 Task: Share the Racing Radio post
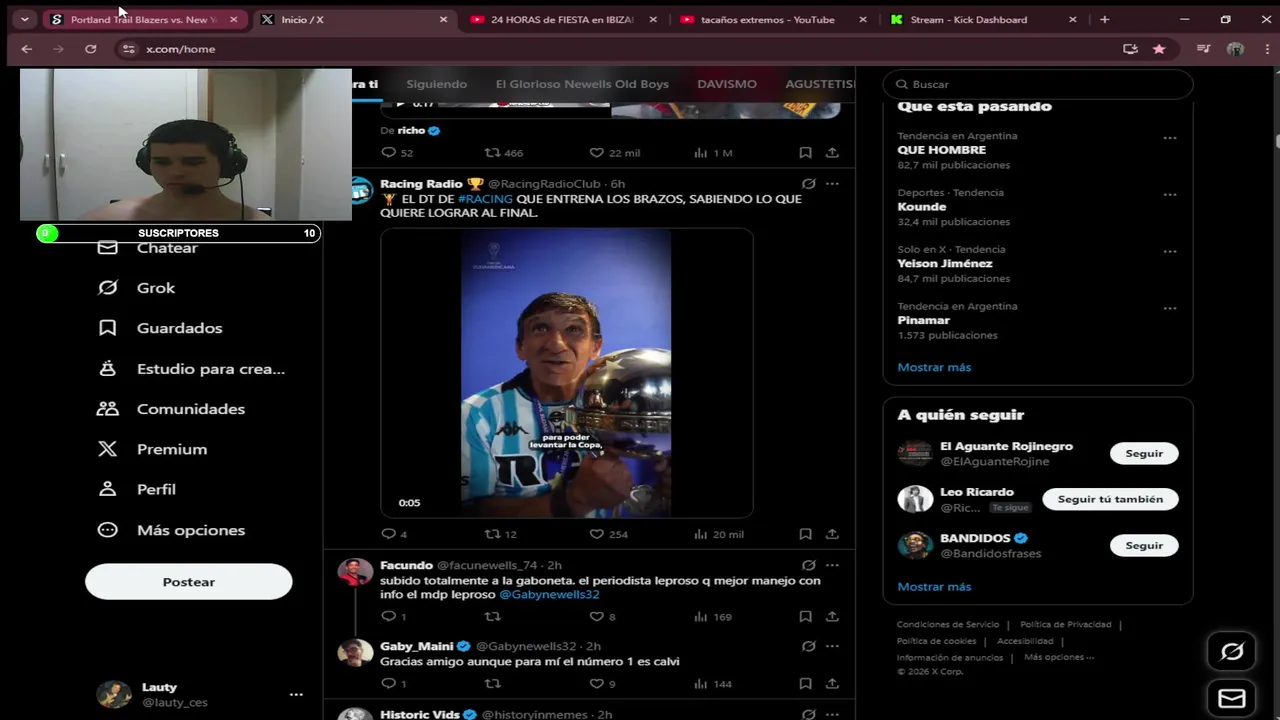pyautogui.click(x=832, y=534)
